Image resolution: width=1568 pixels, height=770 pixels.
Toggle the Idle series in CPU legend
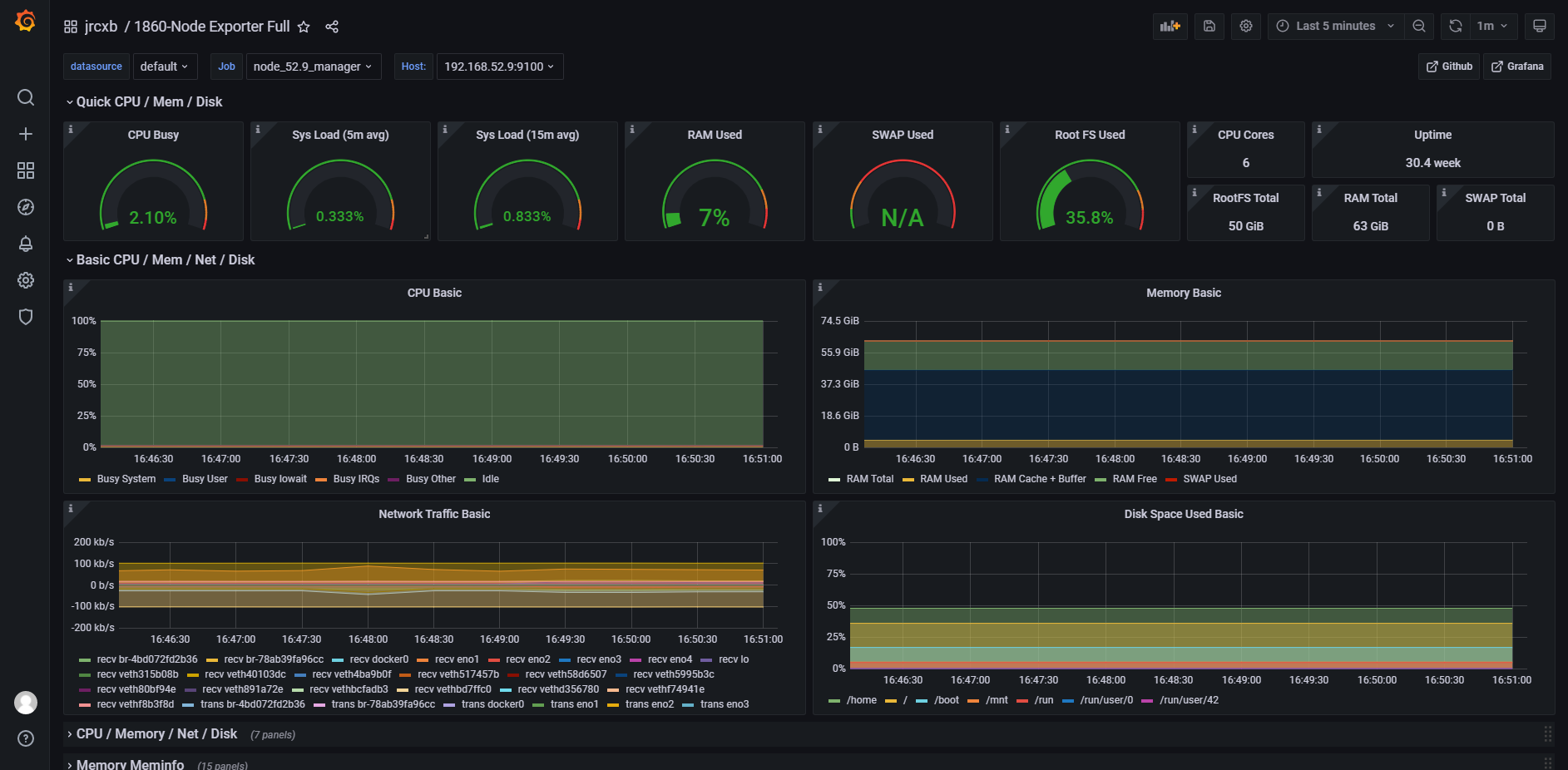pyautogui.click(x=491, y=479)
